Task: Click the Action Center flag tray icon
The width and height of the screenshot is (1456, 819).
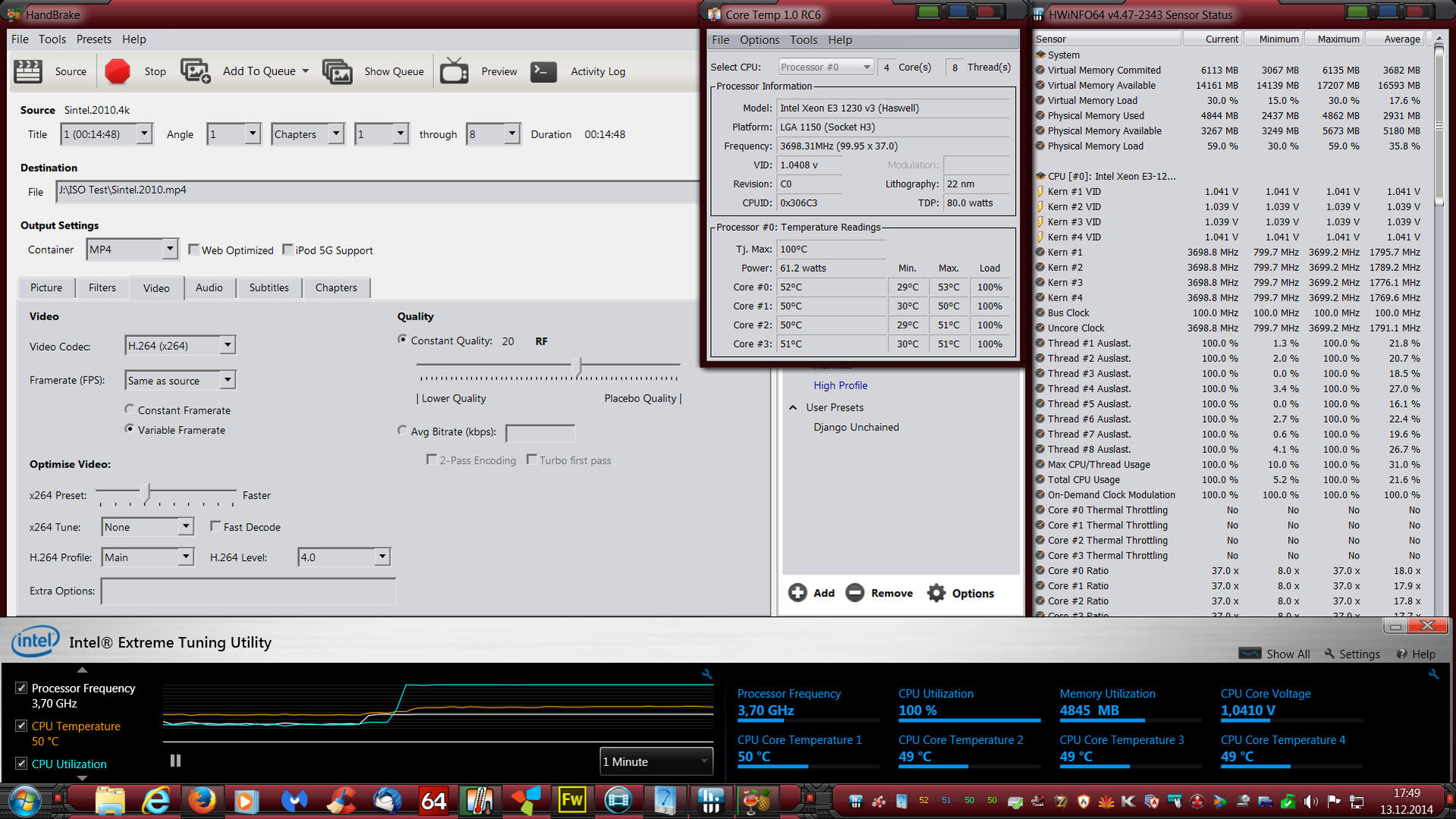Action: click(1334, 802)
